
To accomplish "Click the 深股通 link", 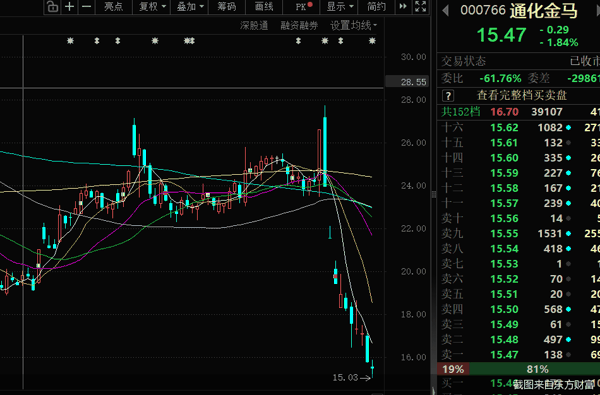I will pyautogui.click(x=254, y=26).
